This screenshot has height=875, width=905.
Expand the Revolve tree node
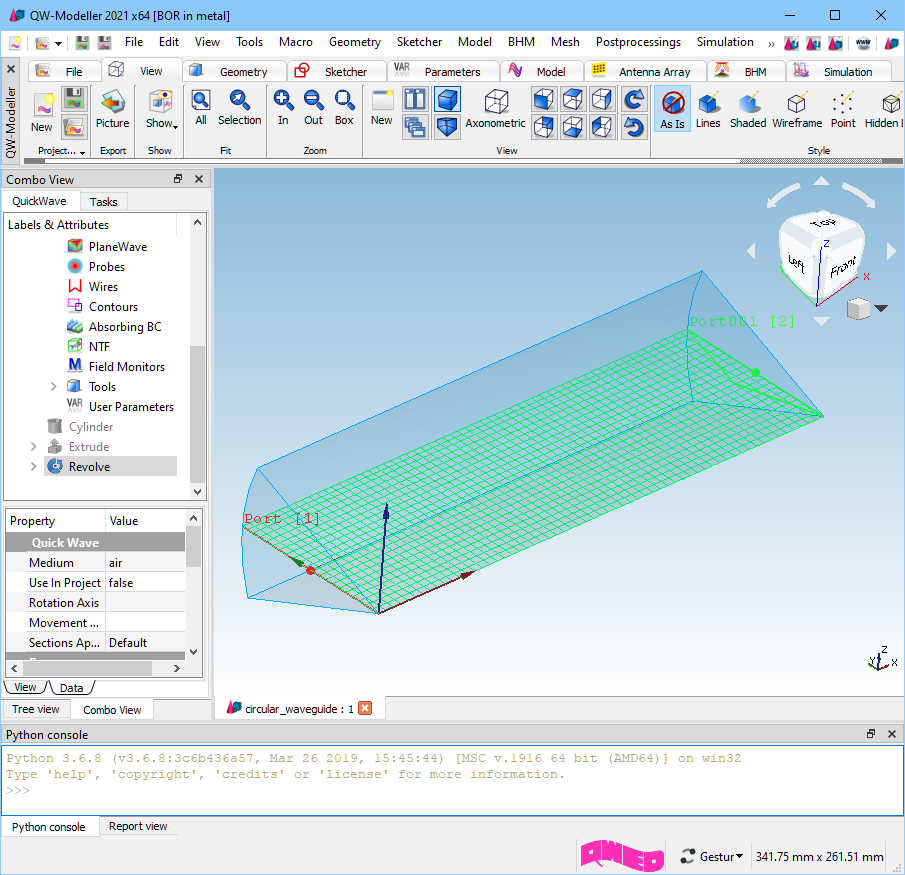coord(33,466)
